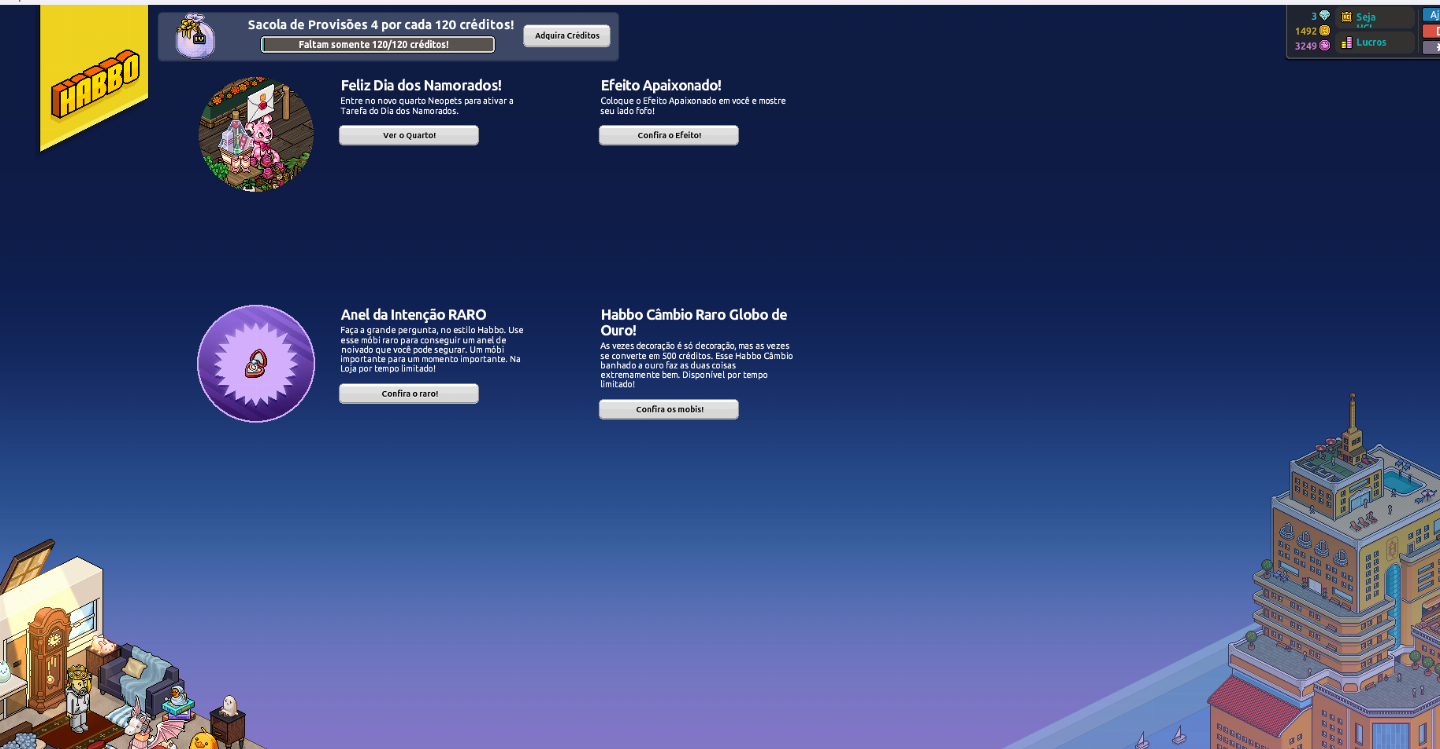1440x749 pixels.
Task: Click the gold credits coin icon
Action: click(x=1324, y=31)
